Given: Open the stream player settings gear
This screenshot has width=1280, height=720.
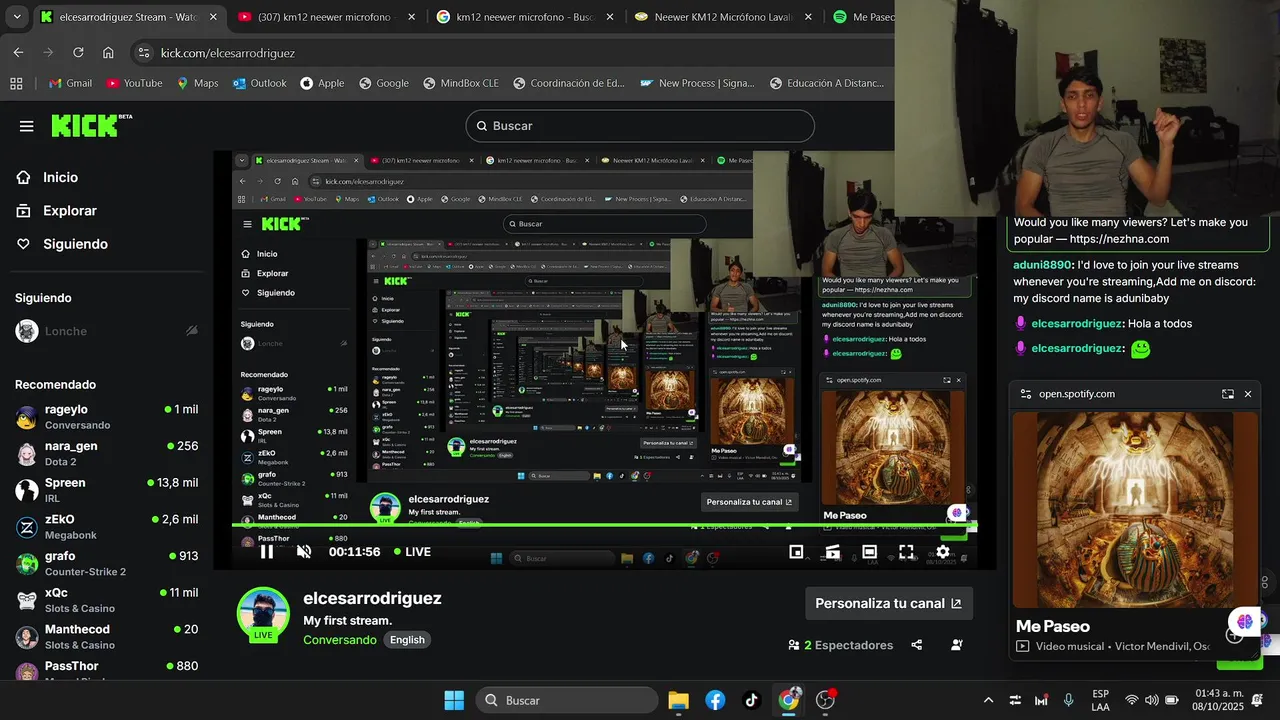Looking at the screenshot, I should [x=942, y=551].
